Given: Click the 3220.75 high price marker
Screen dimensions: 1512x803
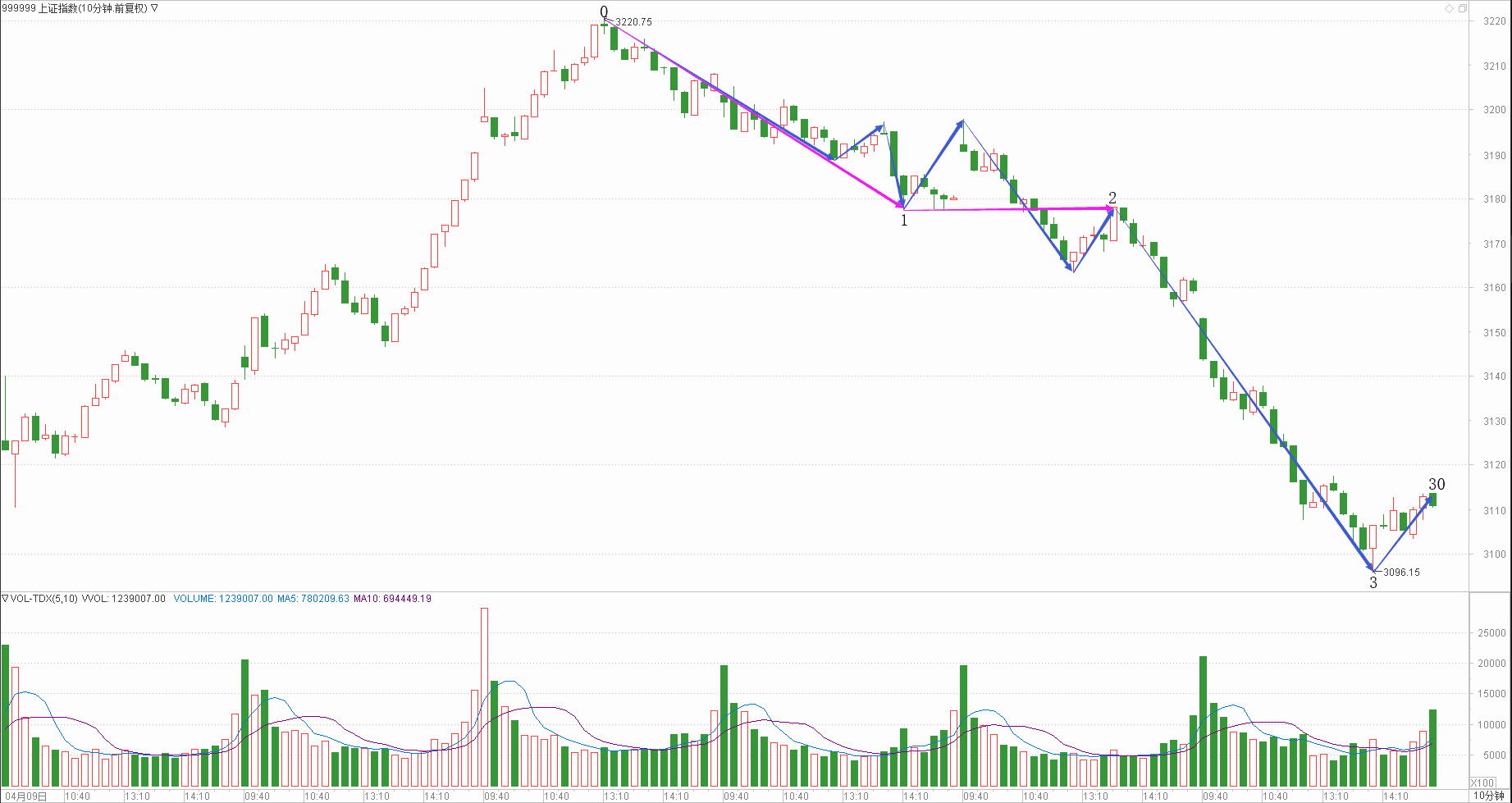Looking at the screenshot, I should click(633, 22).
